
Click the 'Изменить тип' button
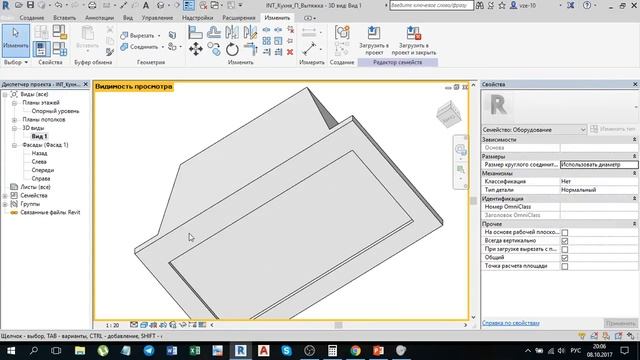pyautogui.click(x=613, y=129)
